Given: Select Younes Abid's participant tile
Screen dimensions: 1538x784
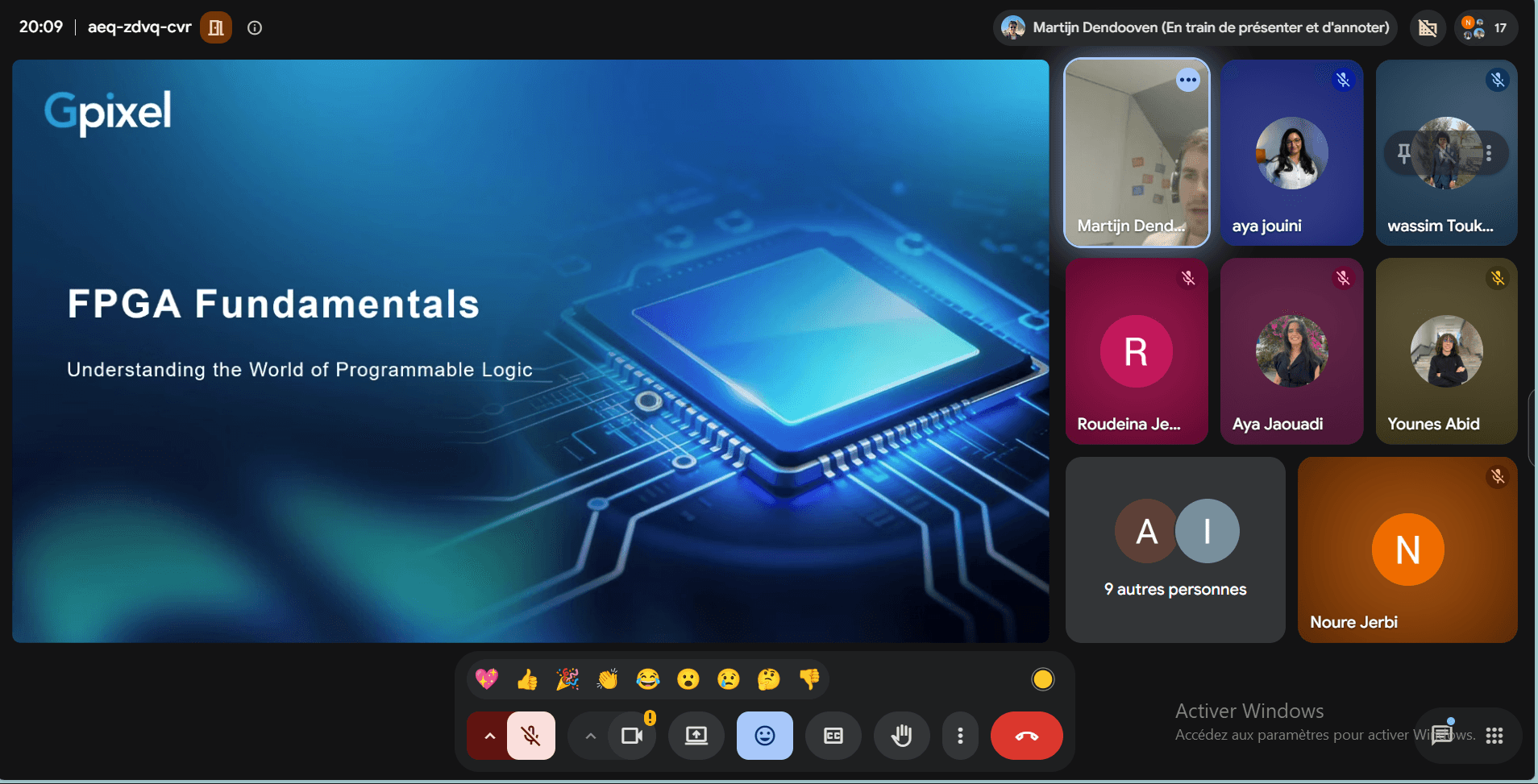Looking at the screenshot, I should point(1447,351).
